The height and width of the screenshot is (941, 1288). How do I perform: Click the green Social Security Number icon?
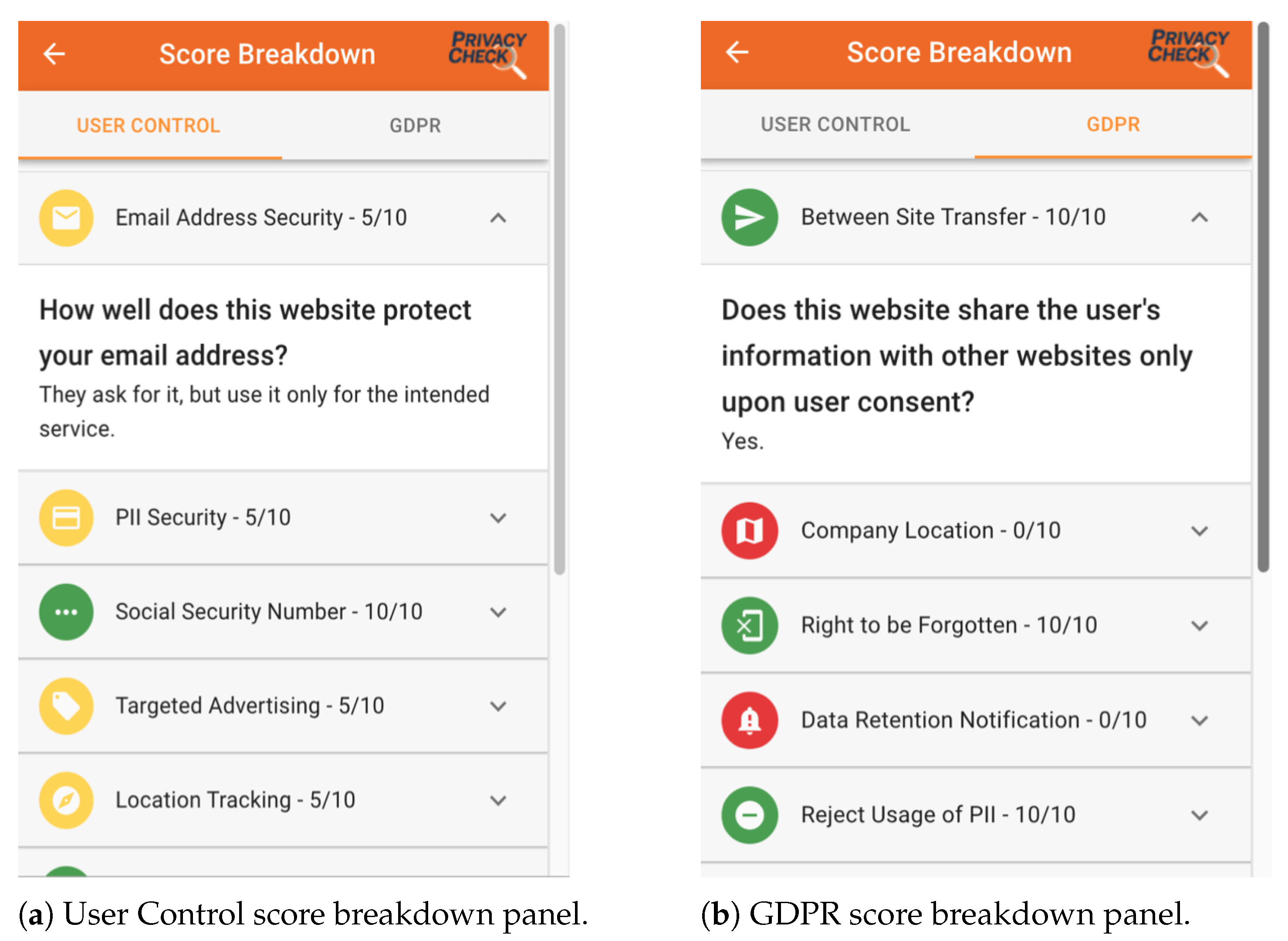[66, 612]
